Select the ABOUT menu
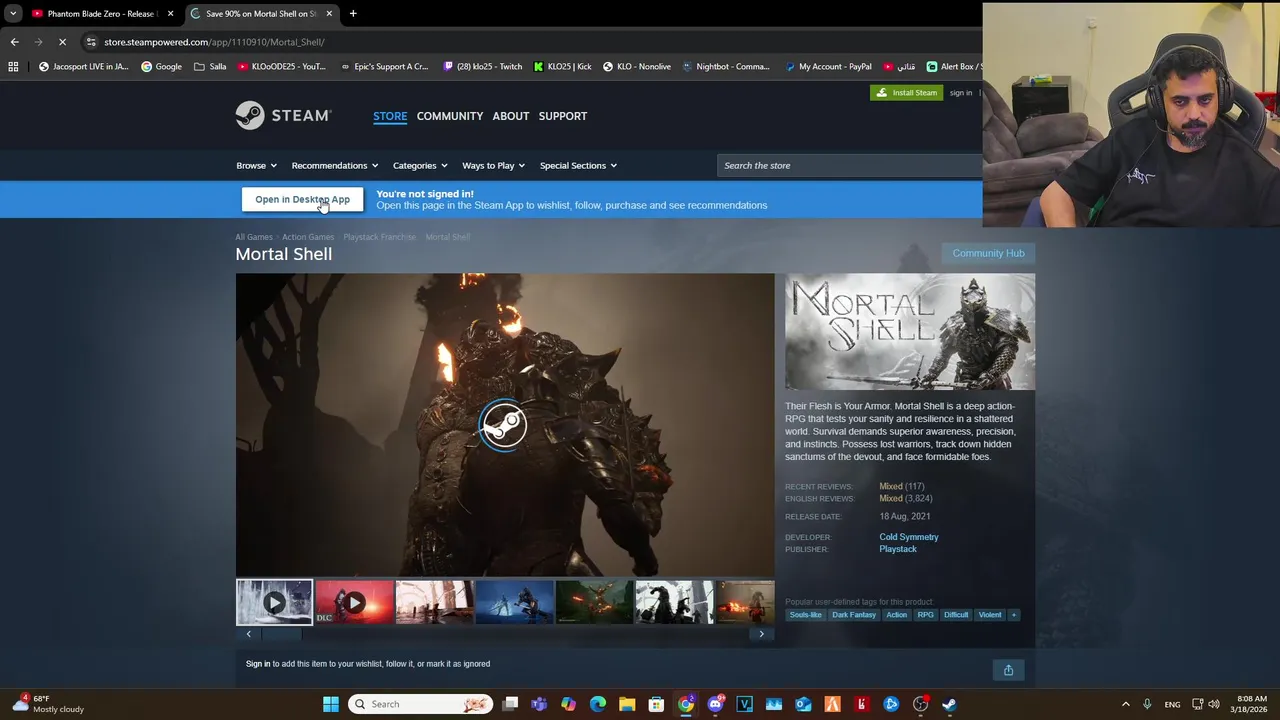 511,116
